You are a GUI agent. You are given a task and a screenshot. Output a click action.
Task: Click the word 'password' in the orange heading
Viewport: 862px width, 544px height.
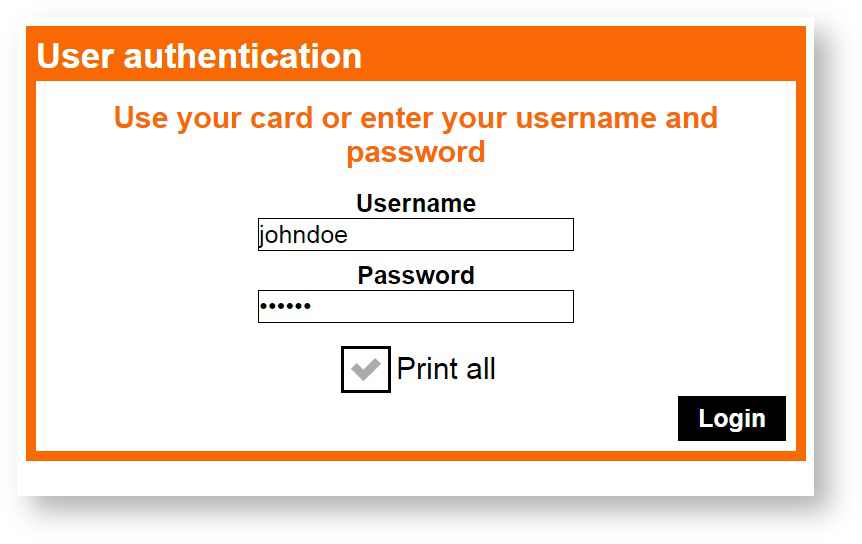[x=415, y=153]
